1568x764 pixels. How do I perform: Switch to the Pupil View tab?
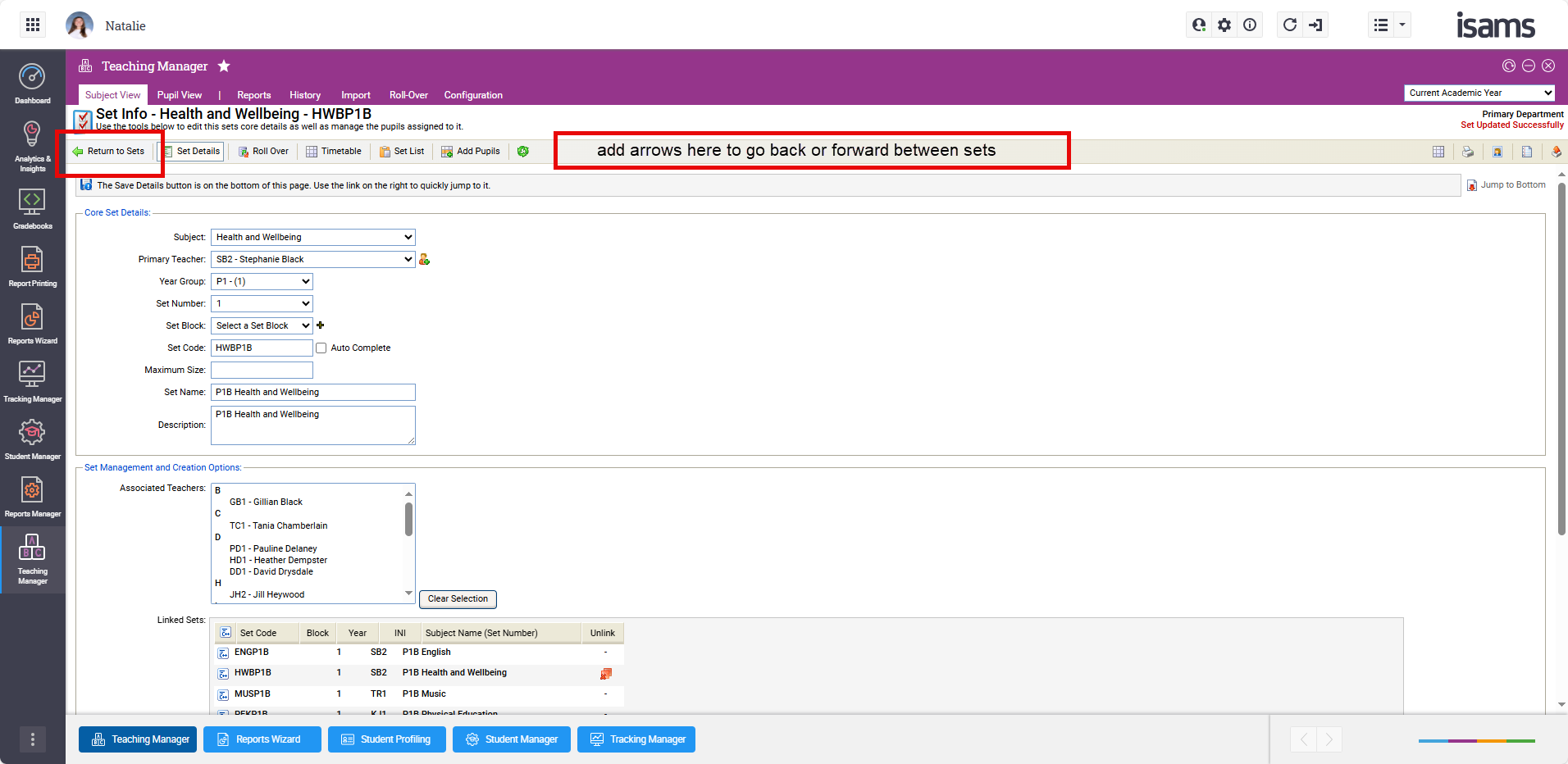coord(179,95)
